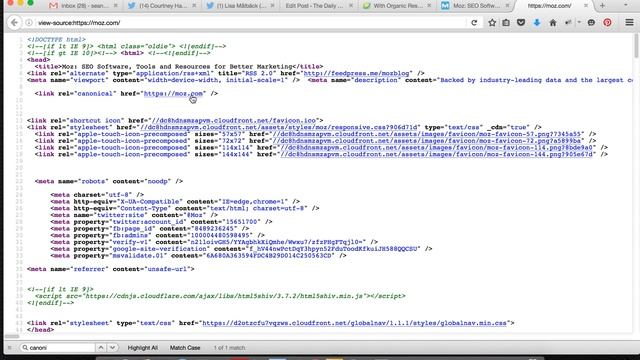Click the find bar search field

pos(57,348)
